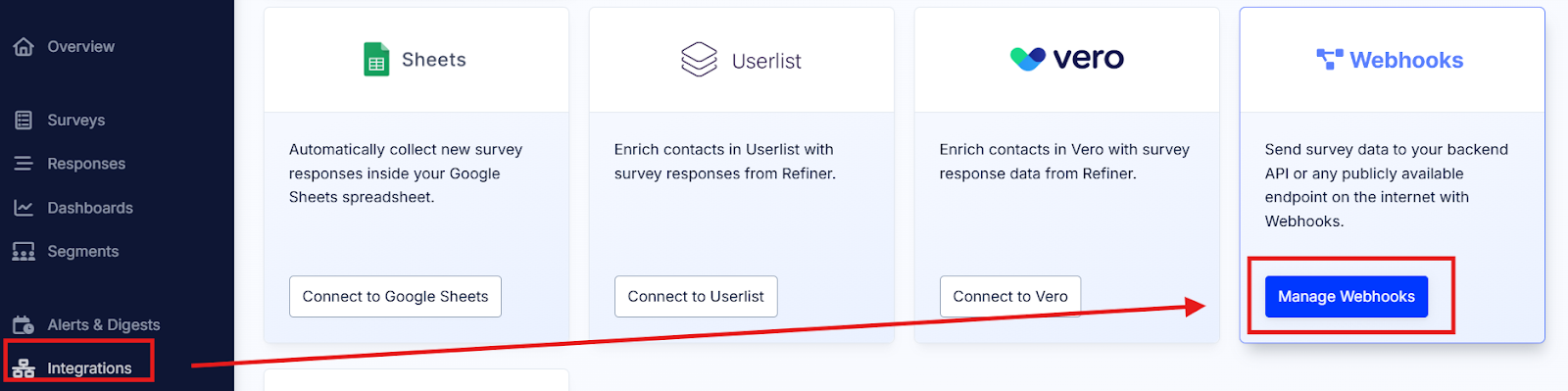
Task: Click the Alerts & Digests icon
Action: click(24, 324)
